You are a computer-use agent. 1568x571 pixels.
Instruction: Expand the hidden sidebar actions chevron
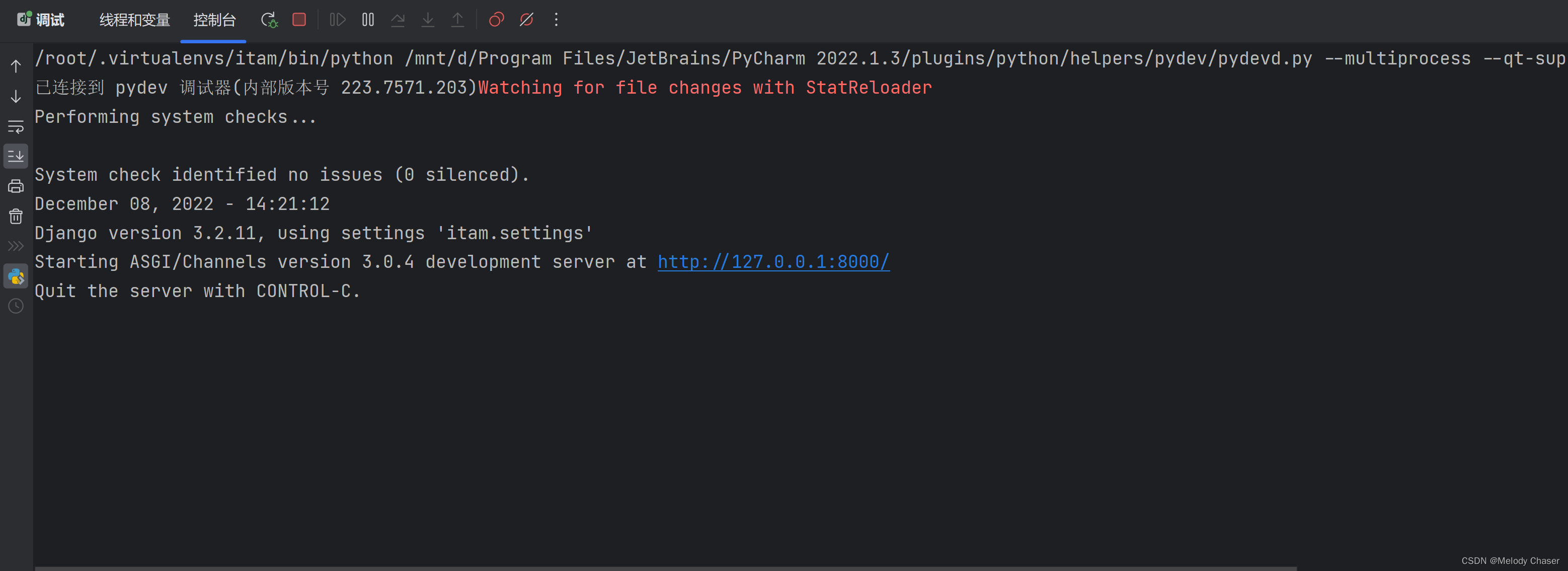coord(16,246)
